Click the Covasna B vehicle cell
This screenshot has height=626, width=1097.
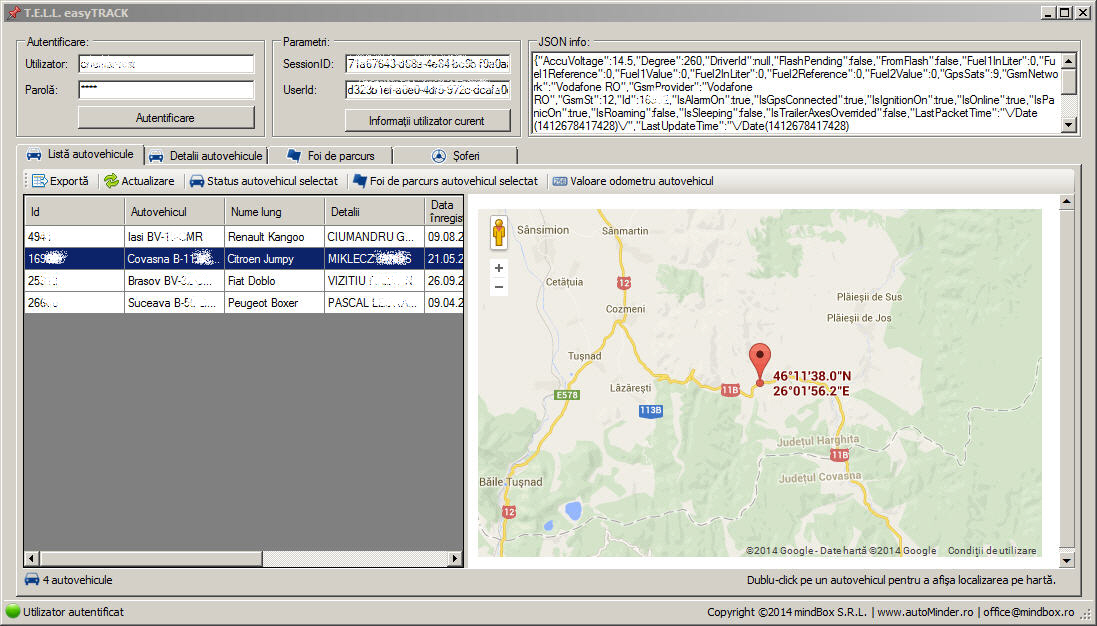click(x=175, y=259)
